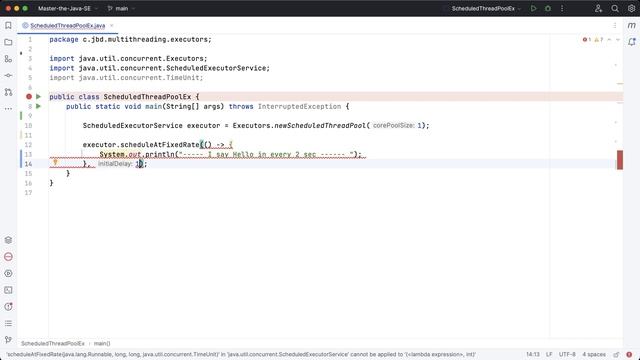Open LF line separator selector
Viewport: 640px width, 360px height.
(x=549, y=354)
